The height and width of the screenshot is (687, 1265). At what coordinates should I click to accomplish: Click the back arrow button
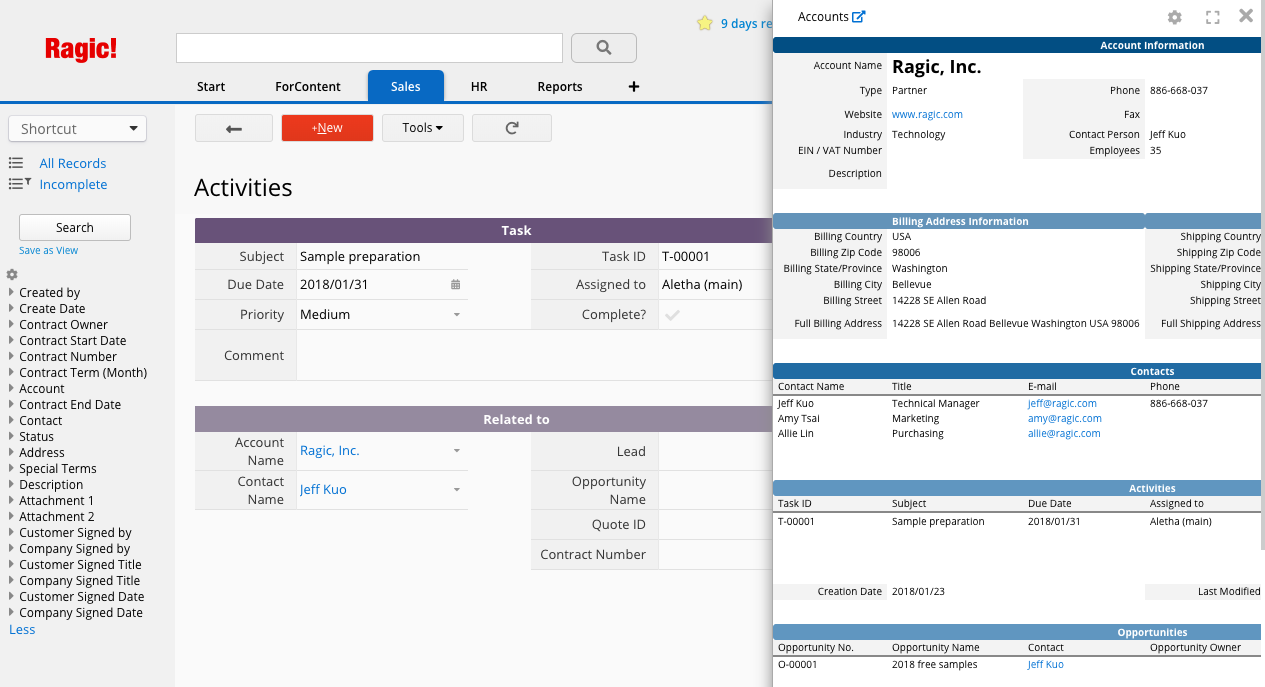234,128
